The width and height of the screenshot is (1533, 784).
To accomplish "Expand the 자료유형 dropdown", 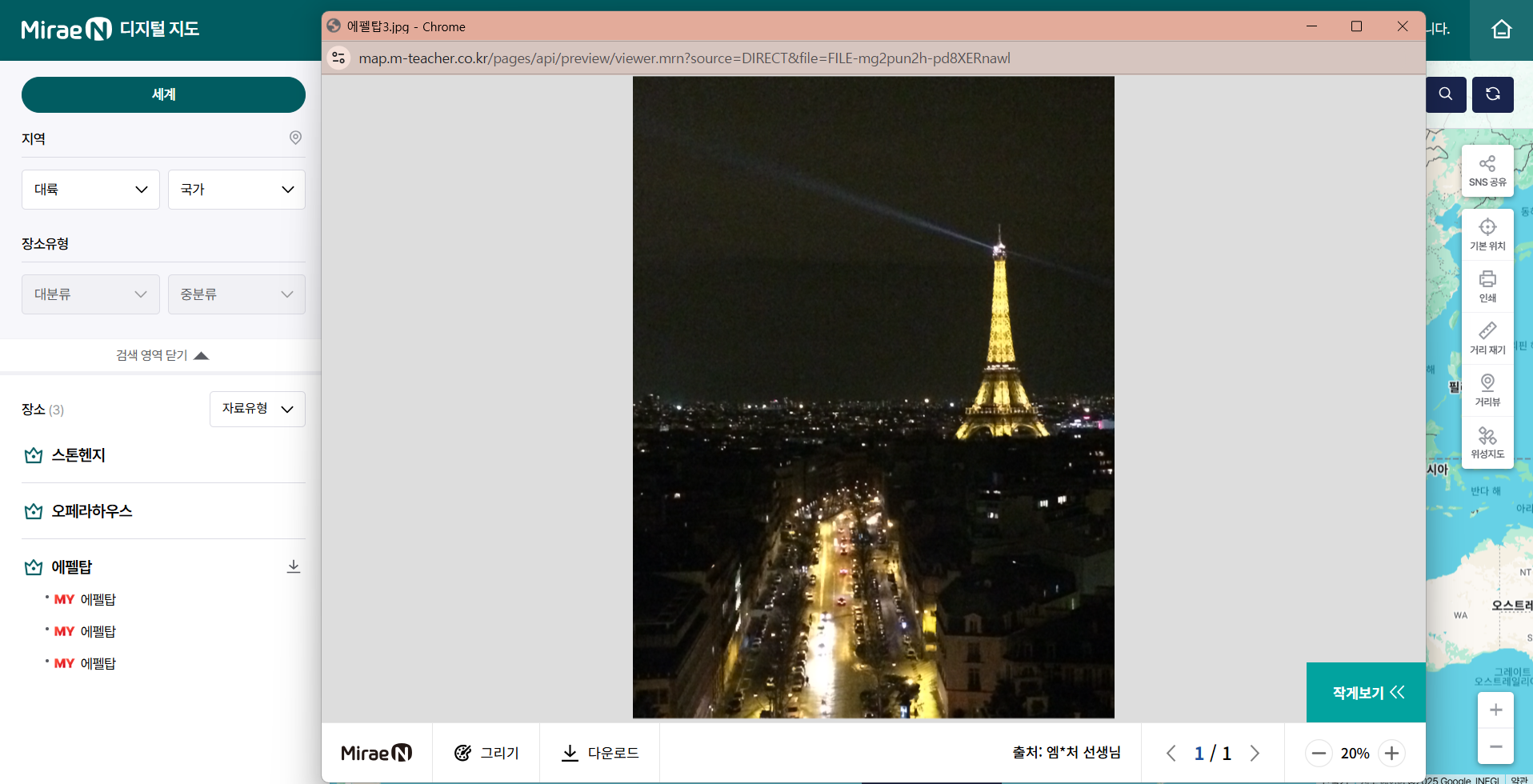I will pyautogui.click(x=257, y=409).
